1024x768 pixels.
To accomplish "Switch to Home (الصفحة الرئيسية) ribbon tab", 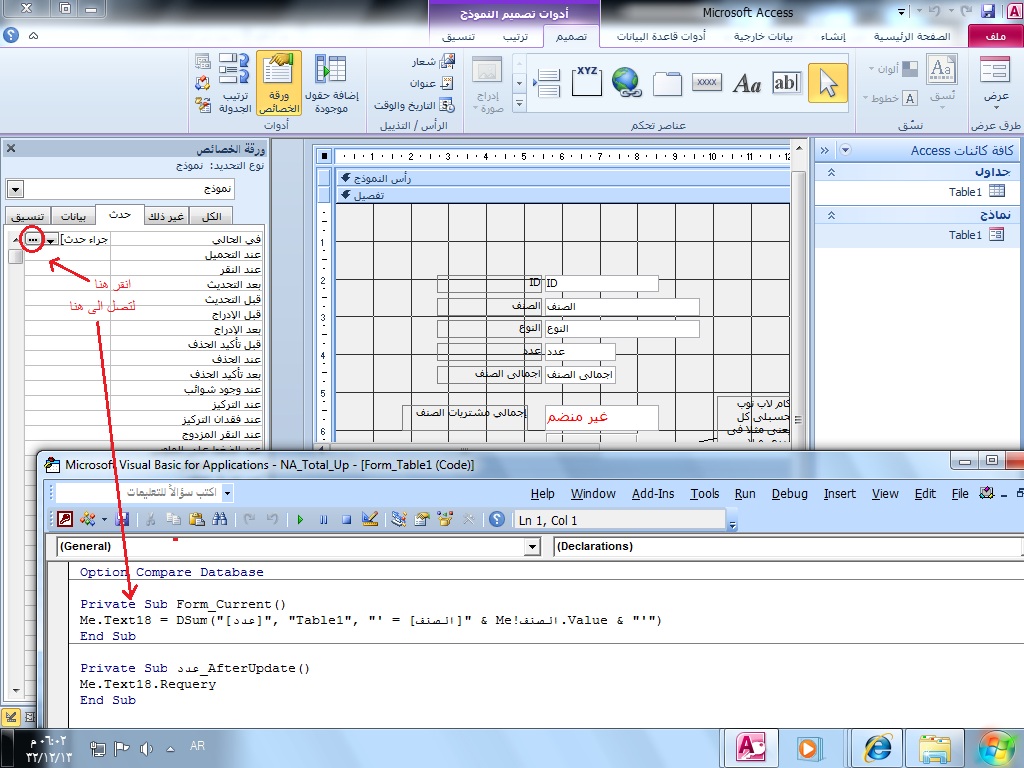I will tap(912, 37).
